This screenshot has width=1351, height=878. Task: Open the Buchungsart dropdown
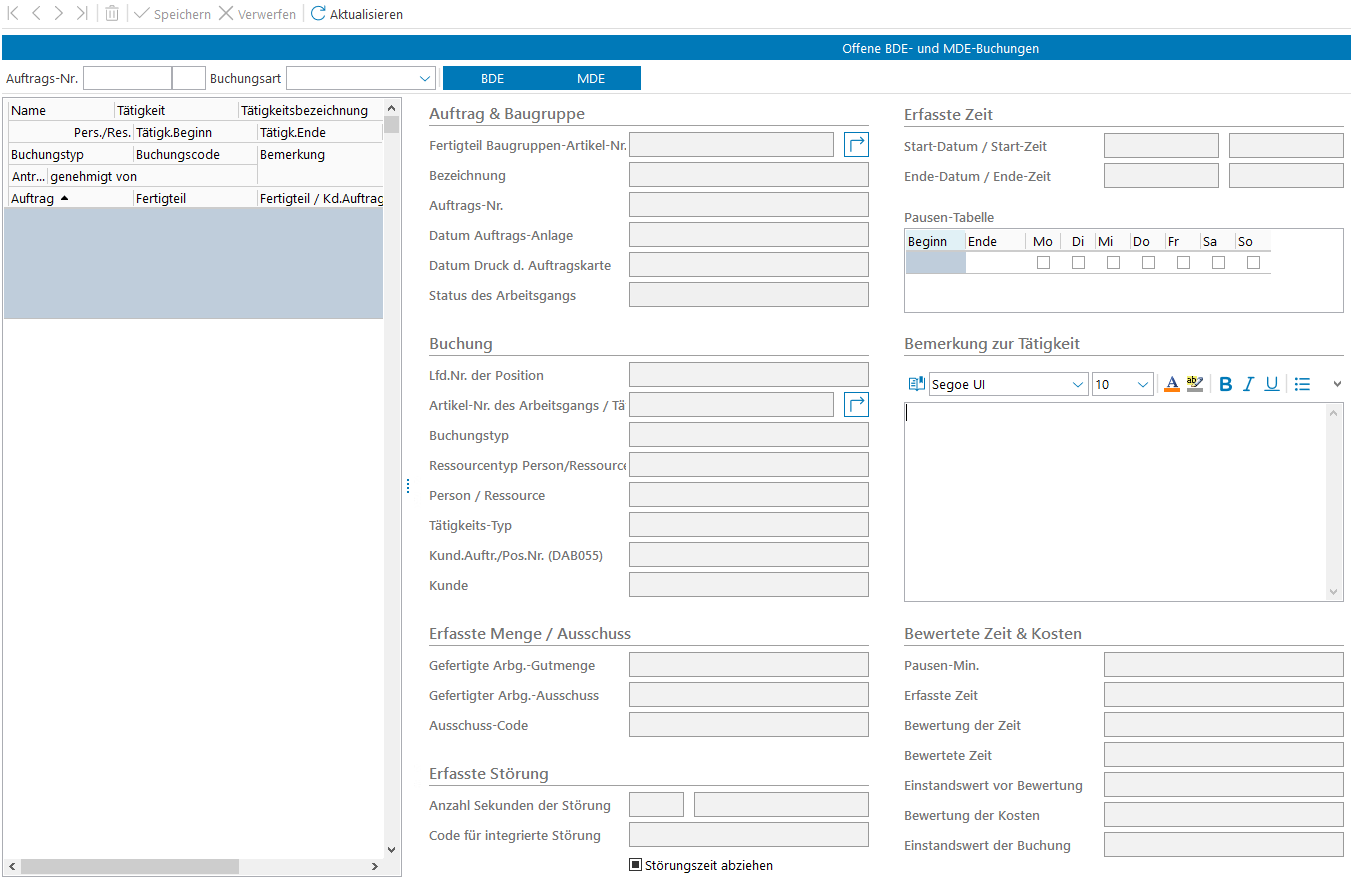(424, 78)
